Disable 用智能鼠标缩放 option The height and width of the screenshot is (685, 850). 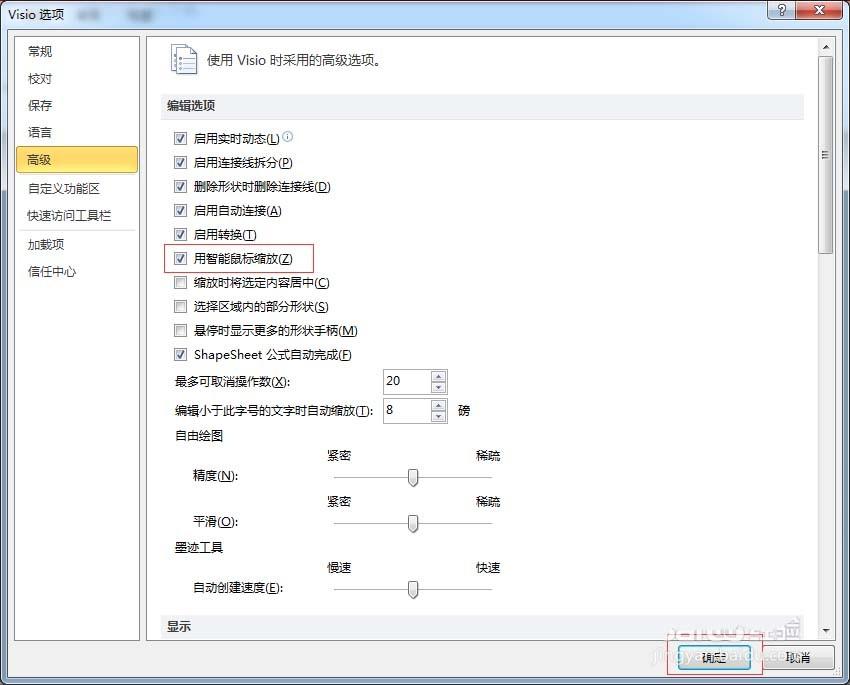(x=180, y=258)
